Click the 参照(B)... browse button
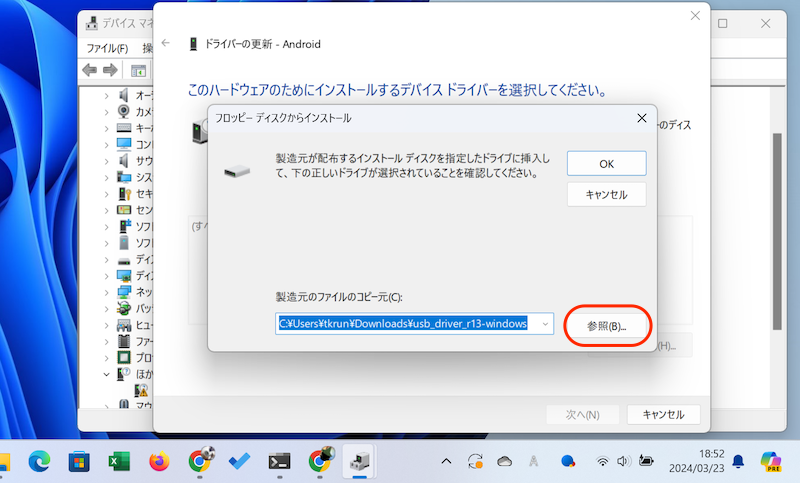 pos(607,327)
